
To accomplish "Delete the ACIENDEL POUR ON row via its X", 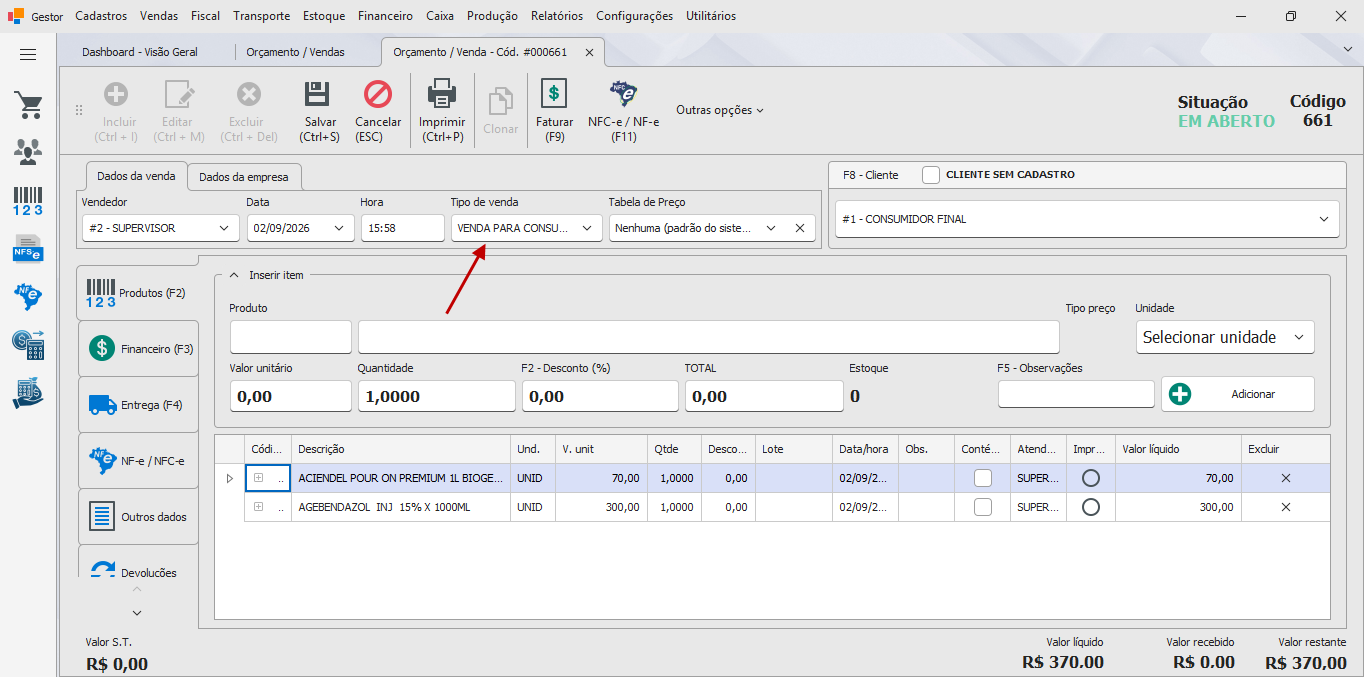I will 1286,478.
